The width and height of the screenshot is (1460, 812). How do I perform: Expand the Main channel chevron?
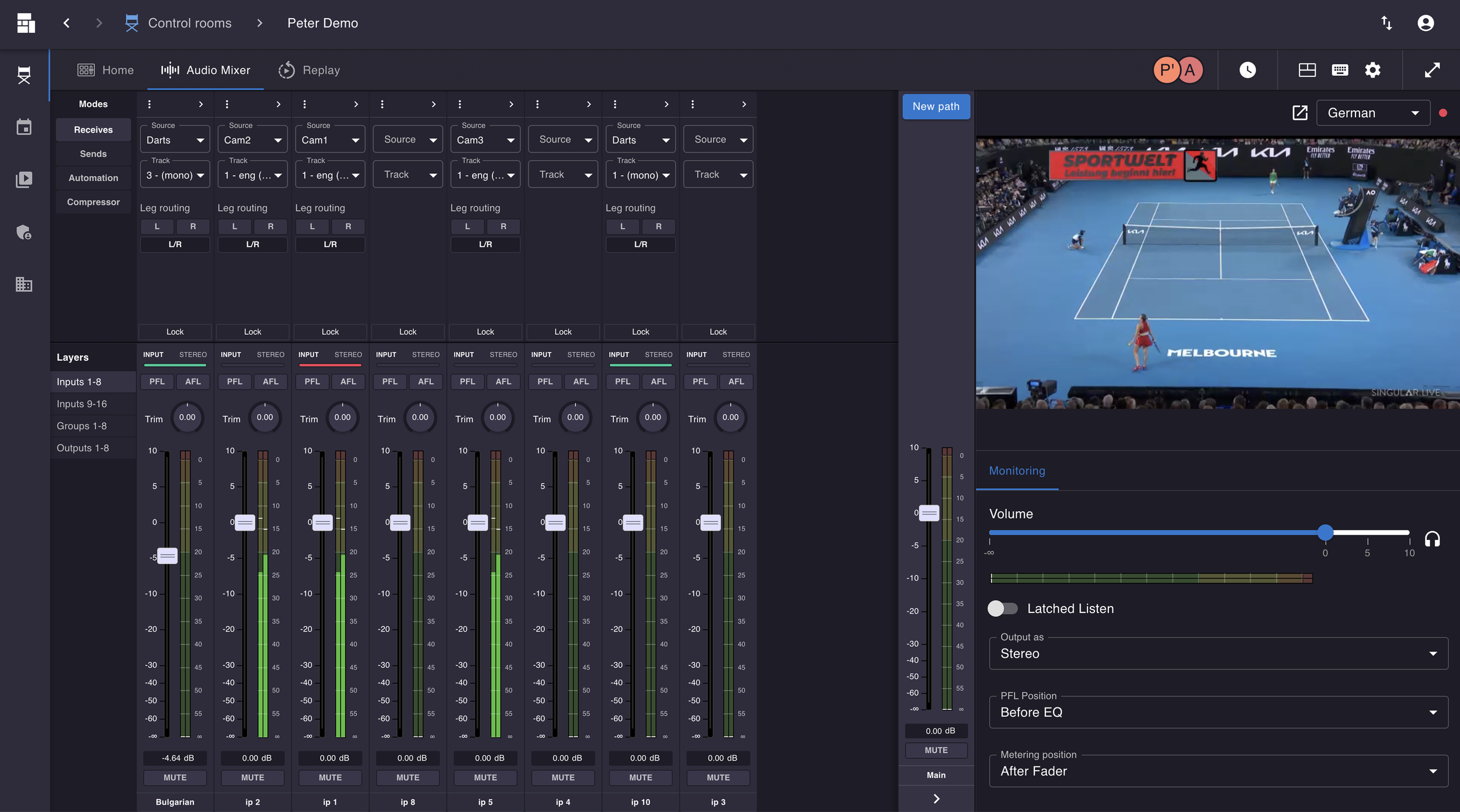(x=936, y=799)
